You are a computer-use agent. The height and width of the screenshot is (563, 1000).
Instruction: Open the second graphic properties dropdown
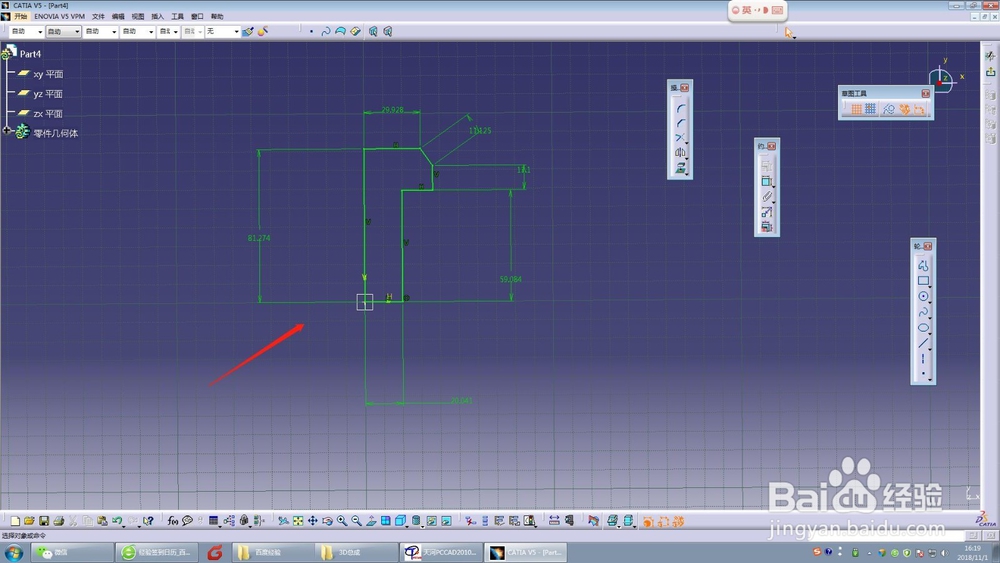(63, 31)
